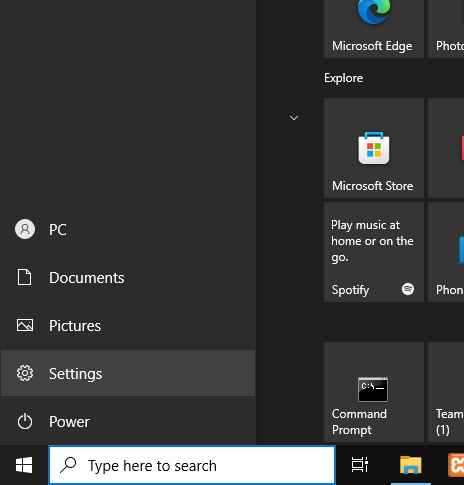Open File Explorer from the taskbar
The image size is (464, 485).
tap(411, 465)
